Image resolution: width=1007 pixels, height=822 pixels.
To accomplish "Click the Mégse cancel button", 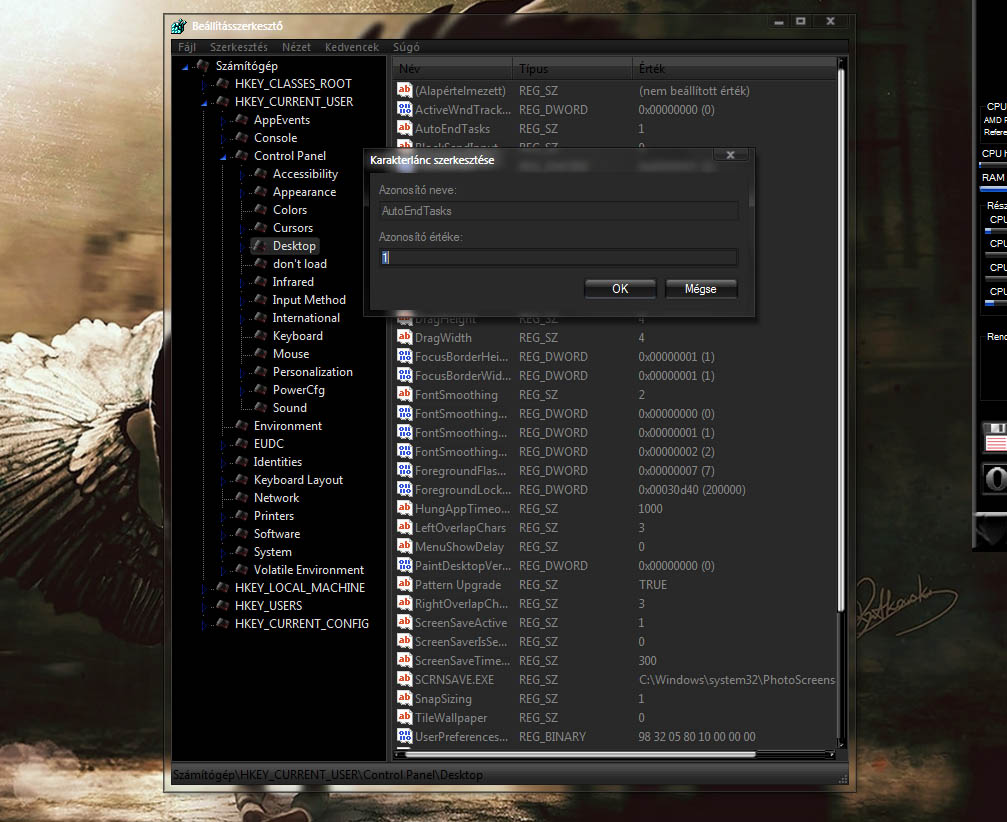I will pos(701,289).
